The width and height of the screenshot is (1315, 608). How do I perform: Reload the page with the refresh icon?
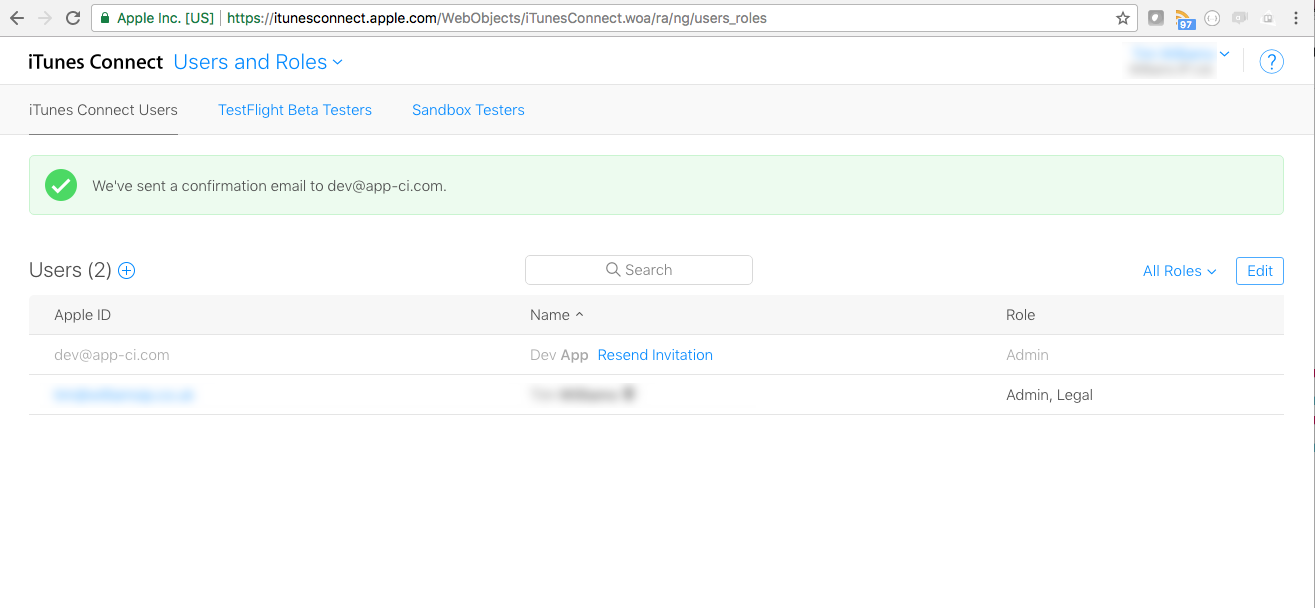[x=73, y=18]
